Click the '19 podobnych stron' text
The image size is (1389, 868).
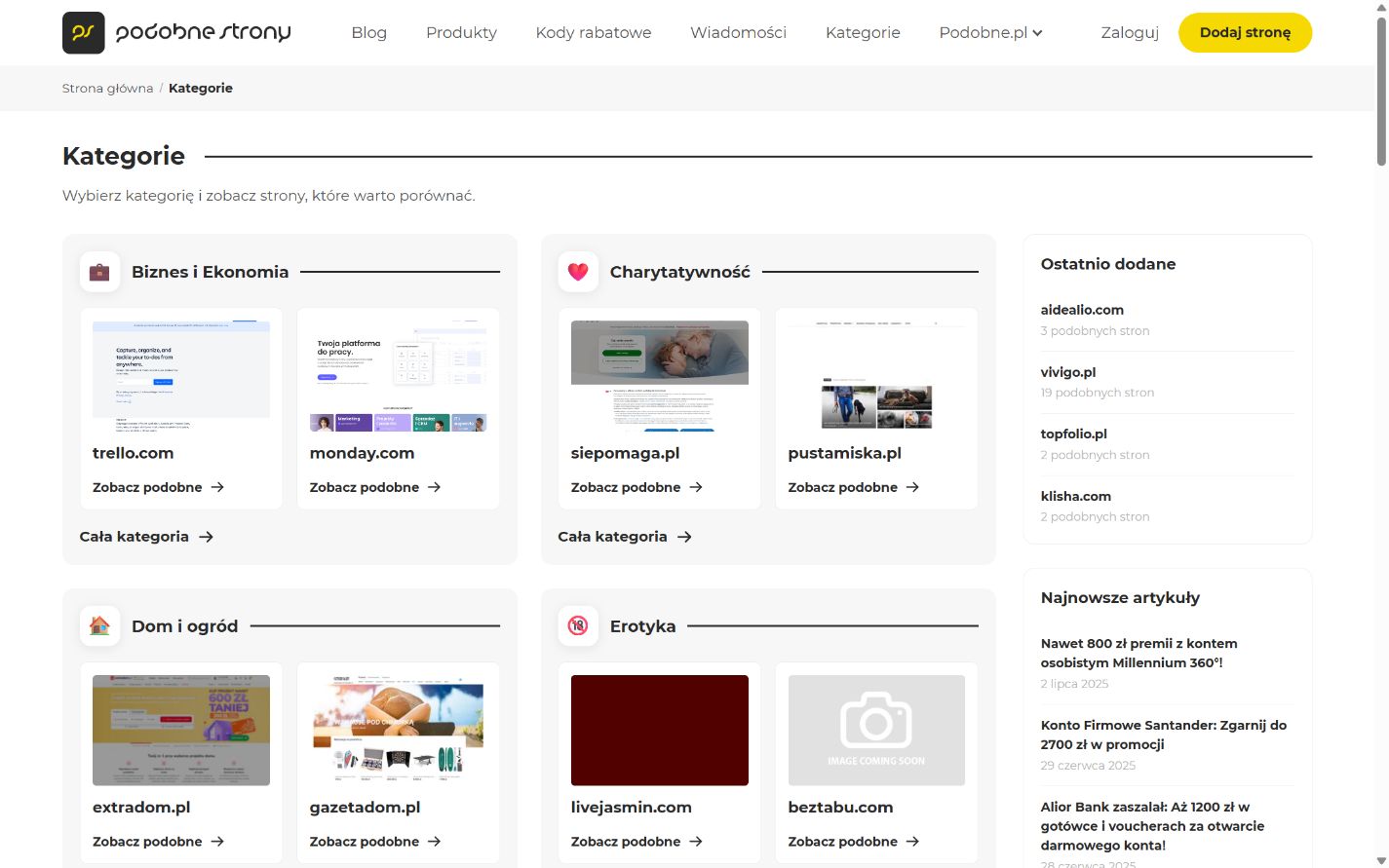[1098, 393]
